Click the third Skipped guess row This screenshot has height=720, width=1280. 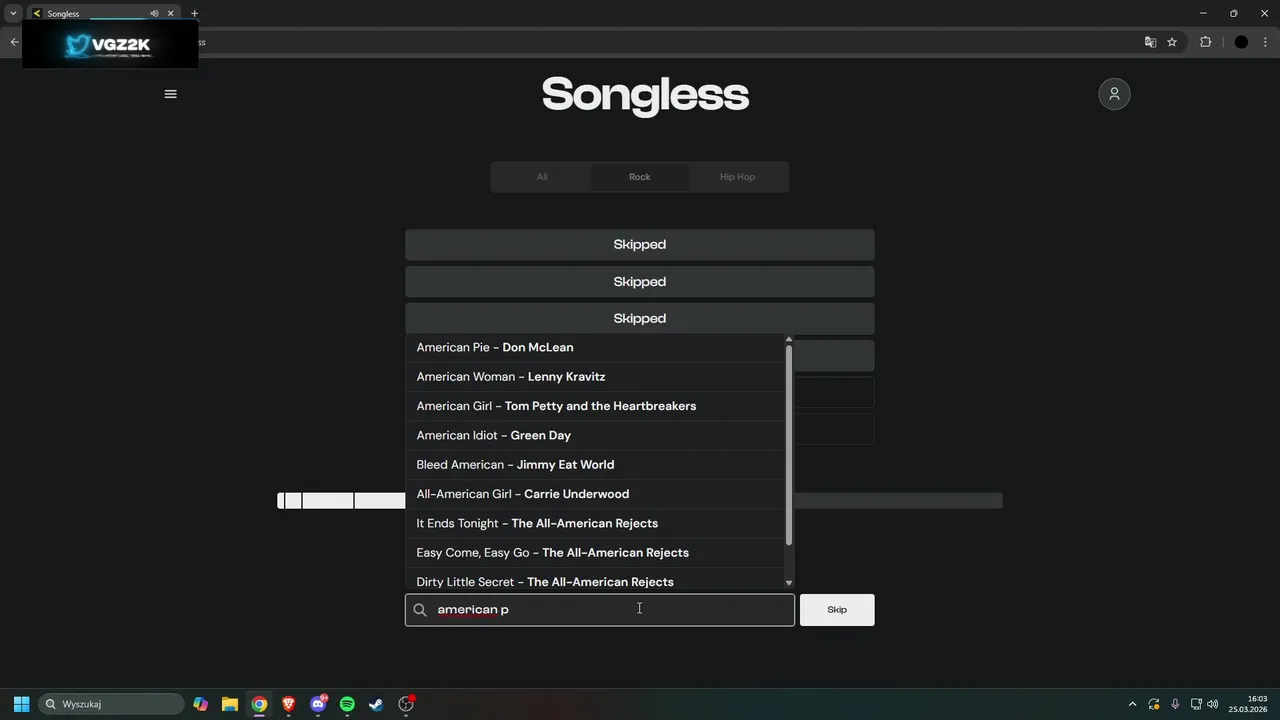pos(640,318)
